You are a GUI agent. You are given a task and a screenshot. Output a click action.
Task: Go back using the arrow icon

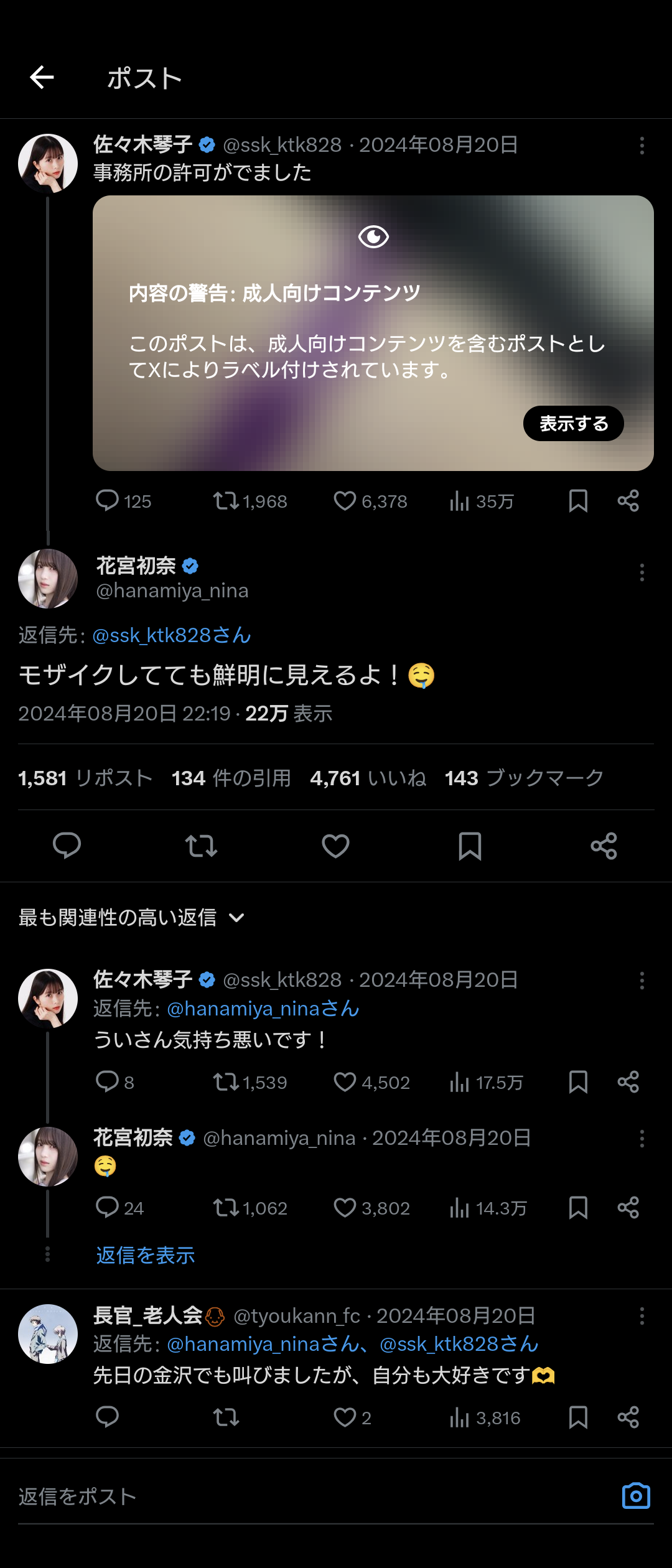[x=42, y=78]
